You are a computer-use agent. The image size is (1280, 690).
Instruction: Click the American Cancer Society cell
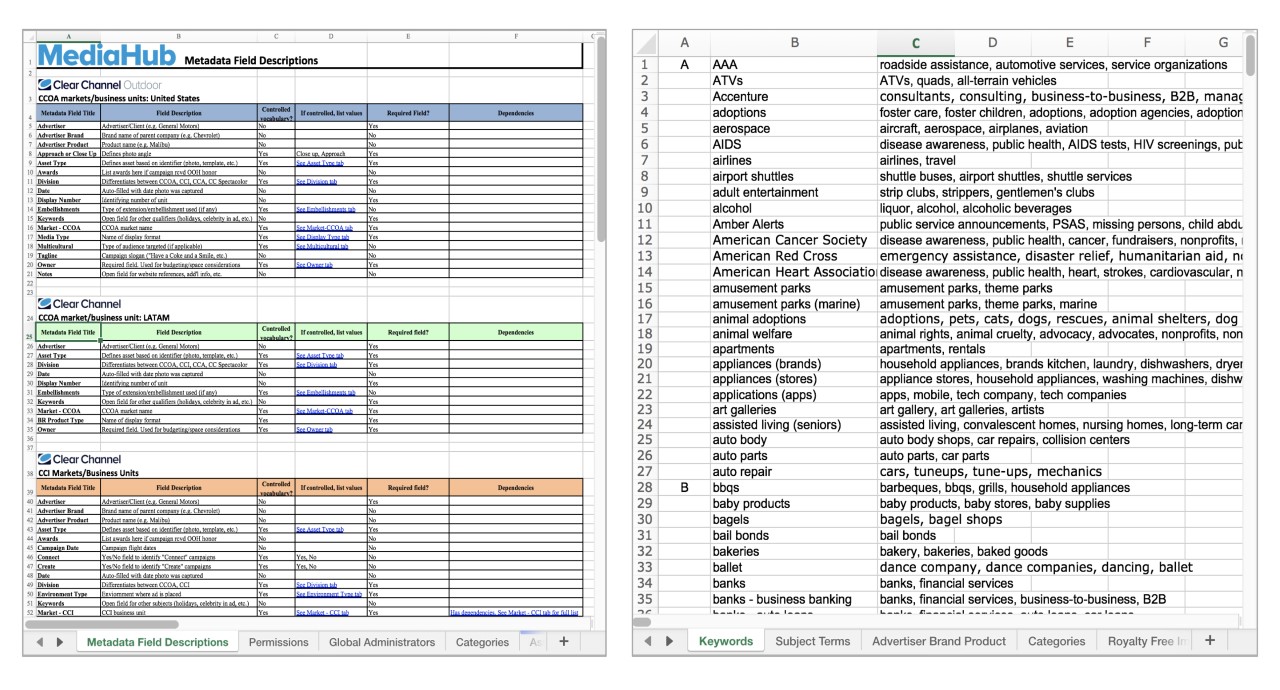coord(793,241)
